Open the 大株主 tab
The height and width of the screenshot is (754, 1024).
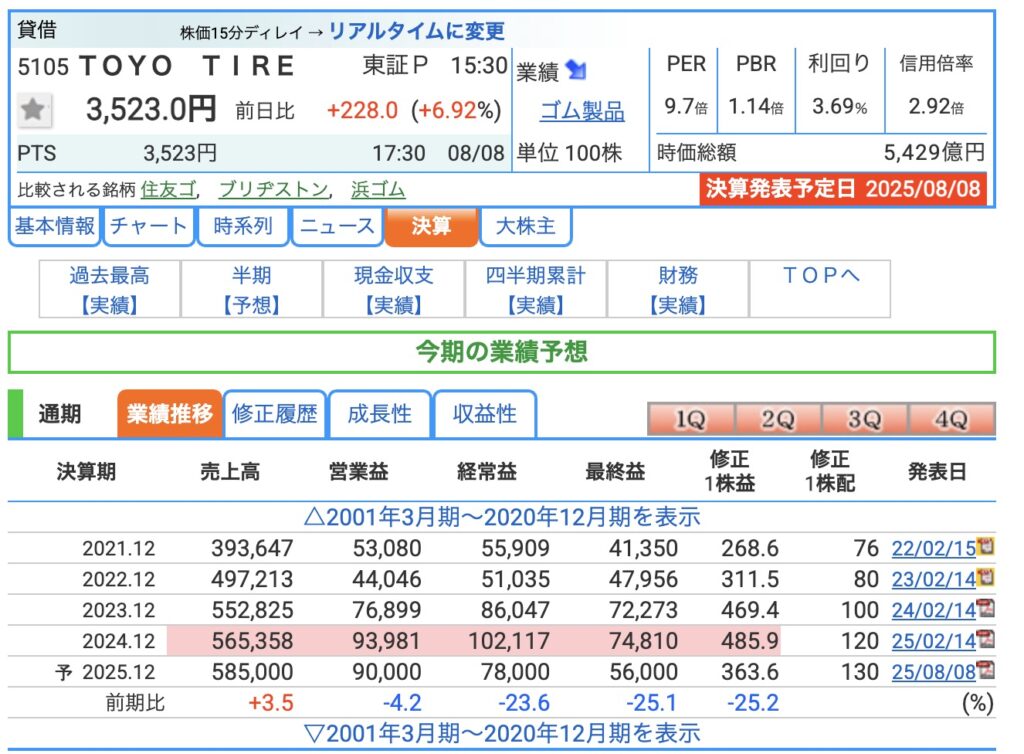click(x=526, y=226)
